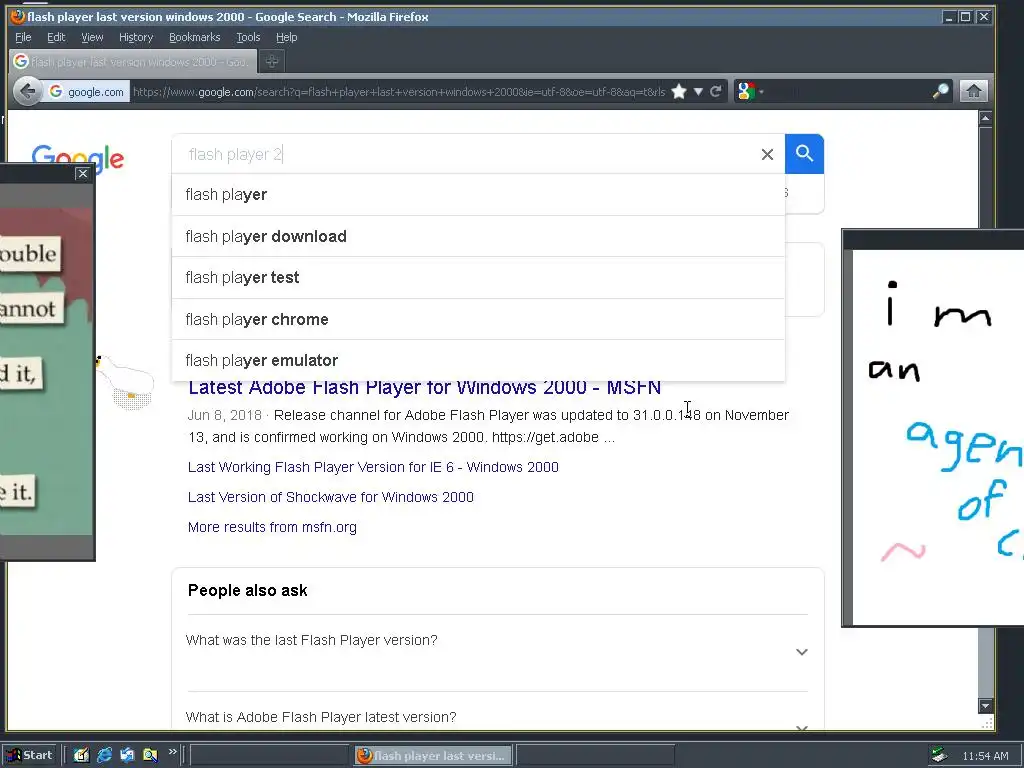
Task: Clear the search query with the X icon
Action: (767, 154)
